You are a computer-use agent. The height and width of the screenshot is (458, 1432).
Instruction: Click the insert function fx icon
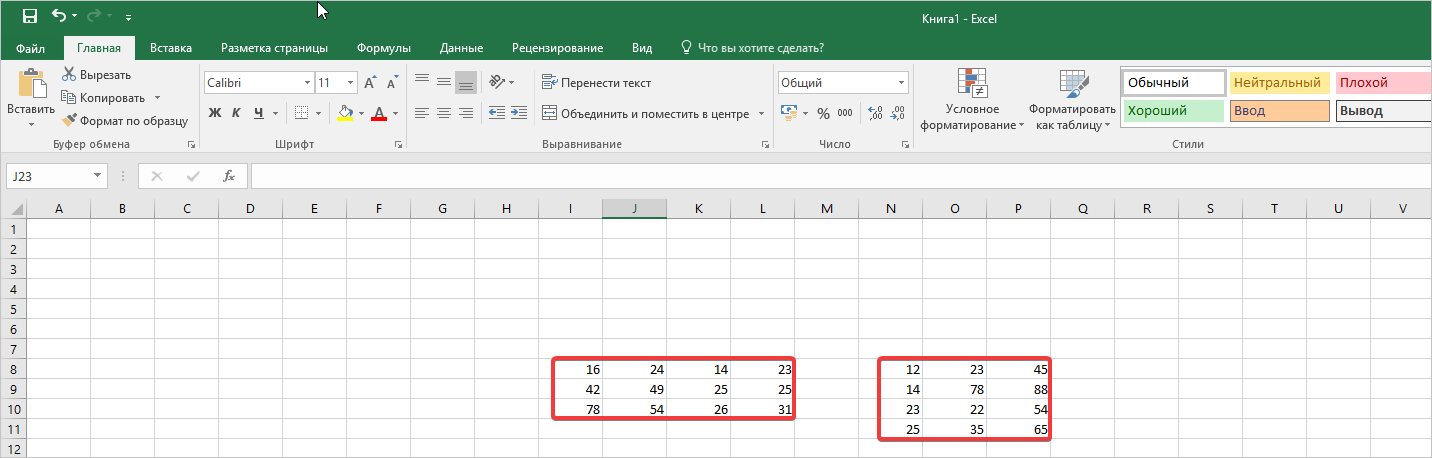pyautogui.click(x=228, y=176)
